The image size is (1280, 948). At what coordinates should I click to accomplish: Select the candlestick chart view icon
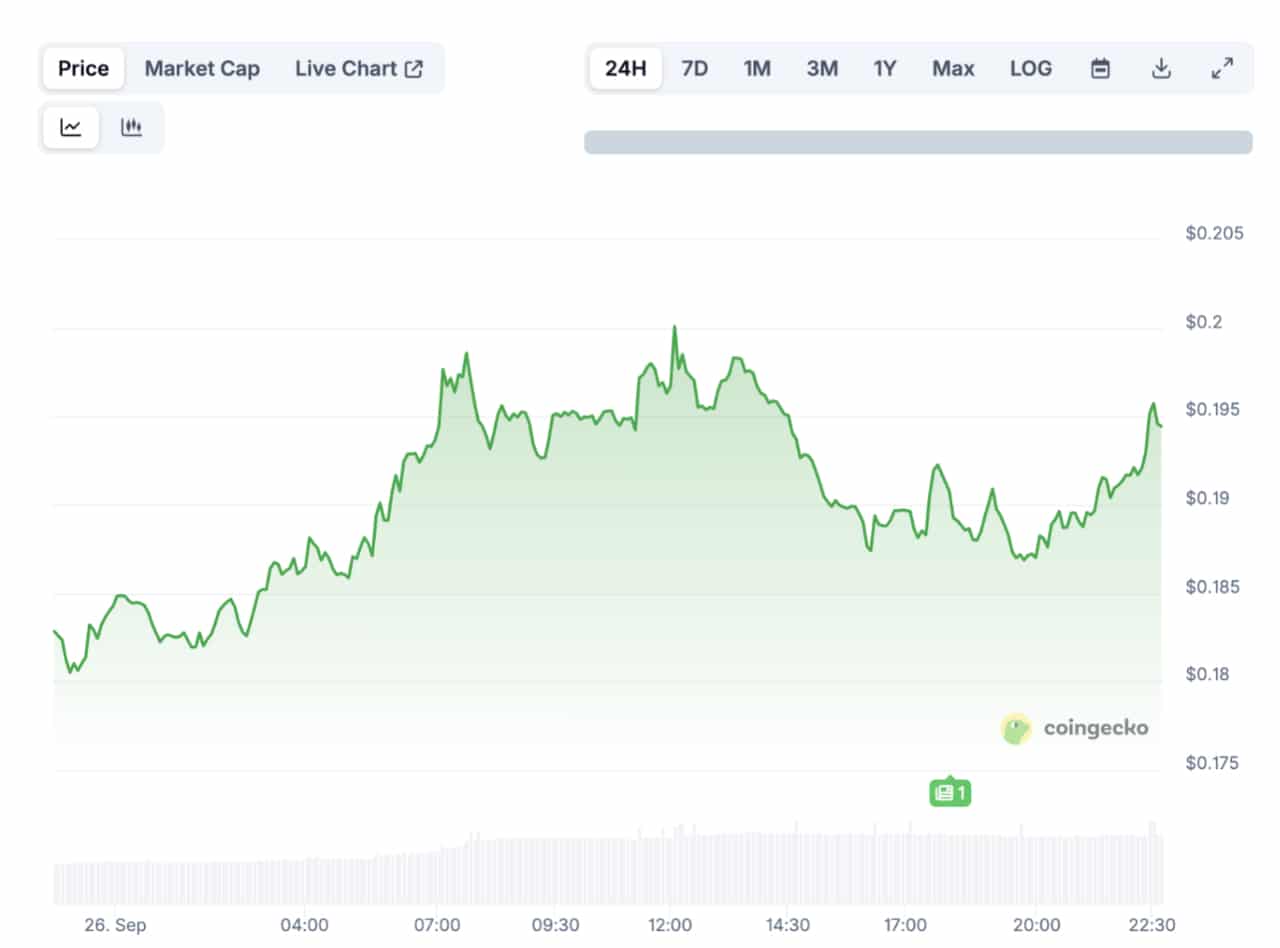pyautogui.click(x=133, y=127)
